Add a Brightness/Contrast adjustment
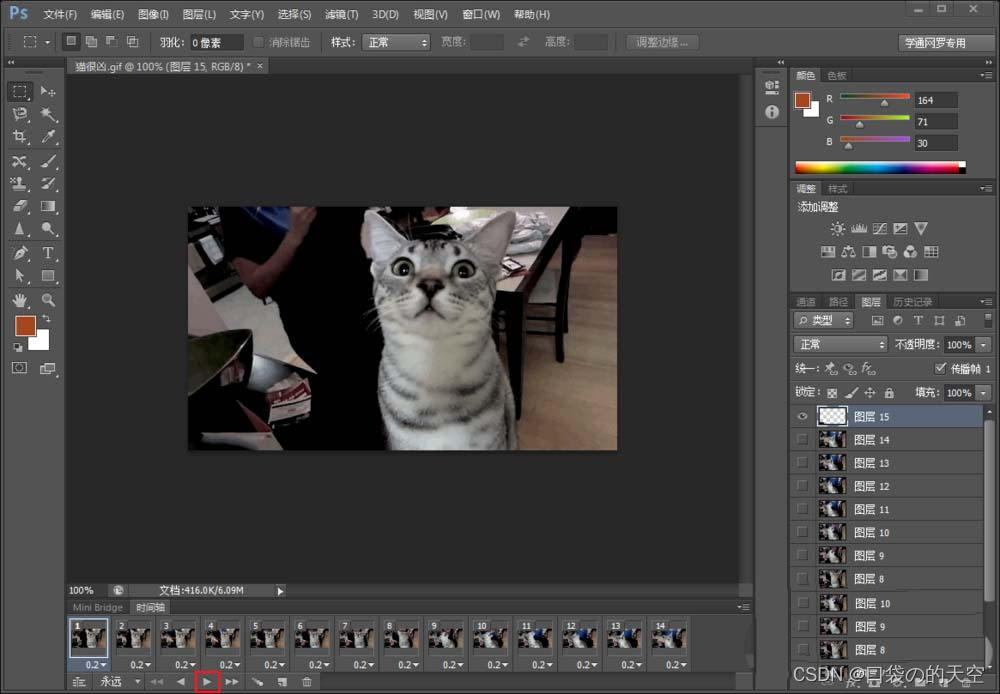 pos(838,228)
